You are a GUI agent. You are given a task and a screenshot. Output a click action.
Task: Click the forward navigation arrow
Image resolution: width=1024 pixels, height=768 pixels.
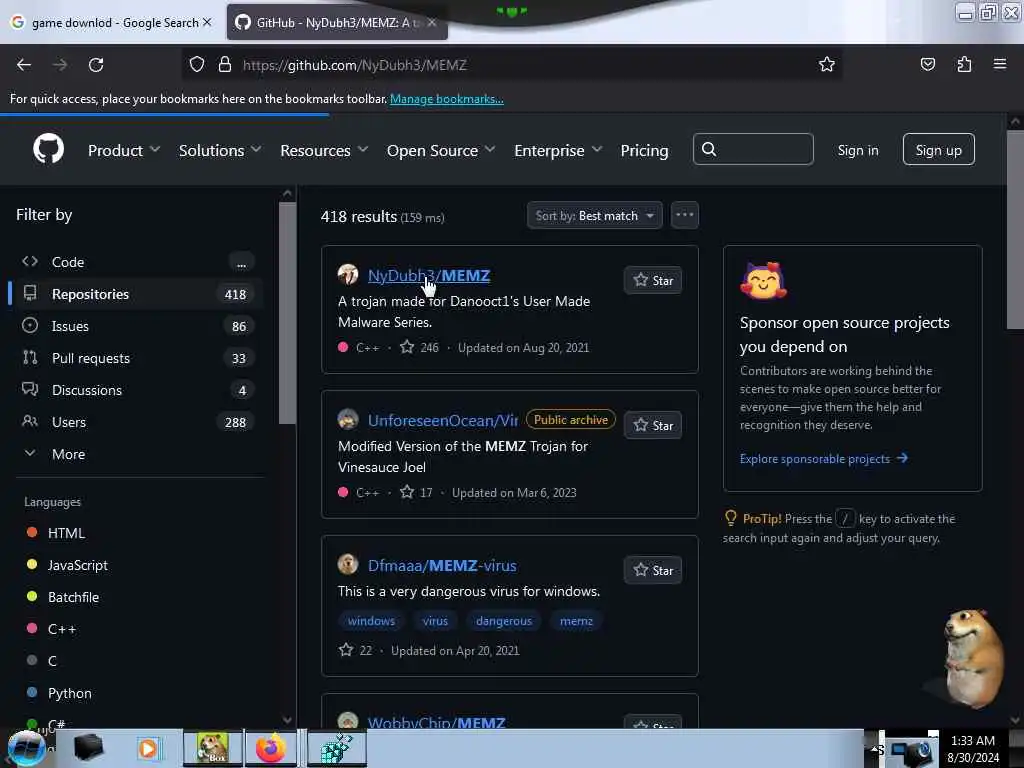click(x=59, y=65)
